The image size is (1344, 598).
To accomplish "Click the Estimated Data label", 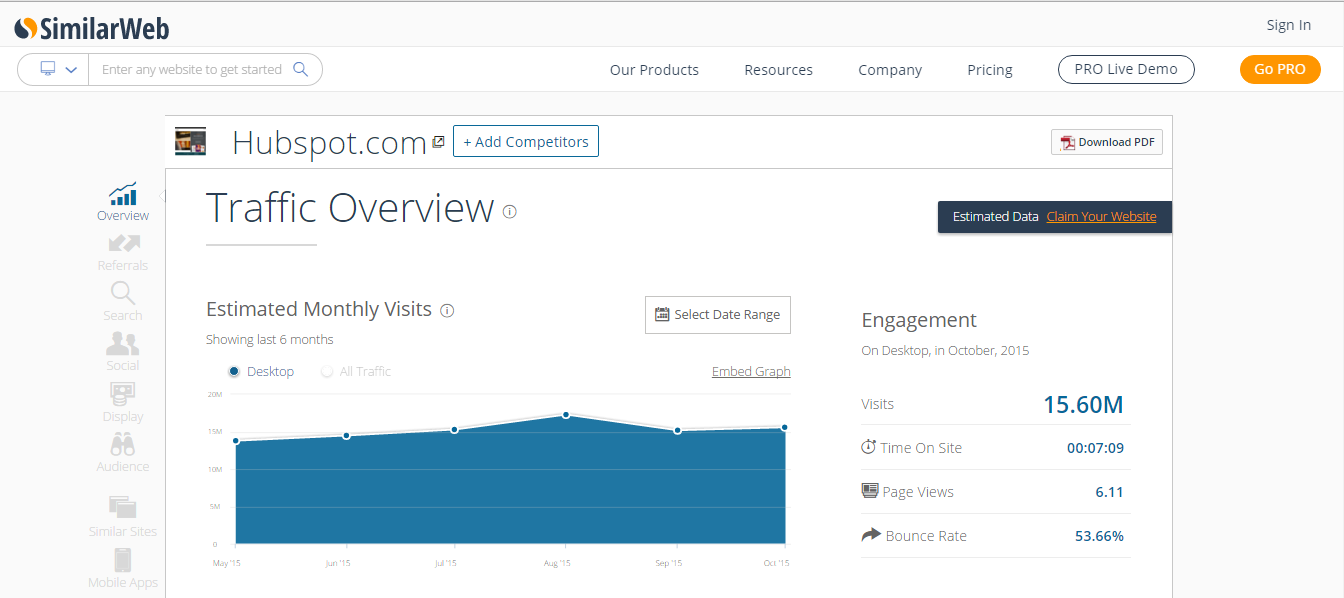I will click(995, 216).
